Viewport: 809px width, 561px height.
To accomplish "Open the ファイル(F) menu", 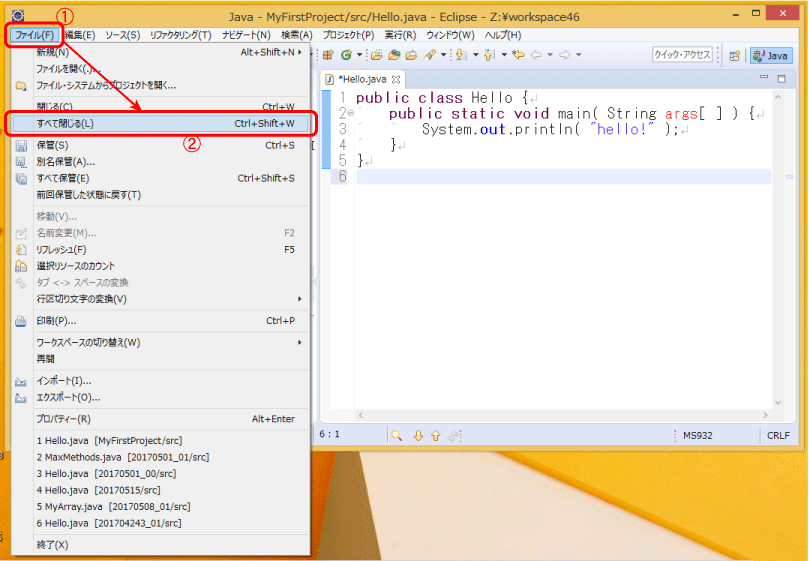I will pos(34,35).
